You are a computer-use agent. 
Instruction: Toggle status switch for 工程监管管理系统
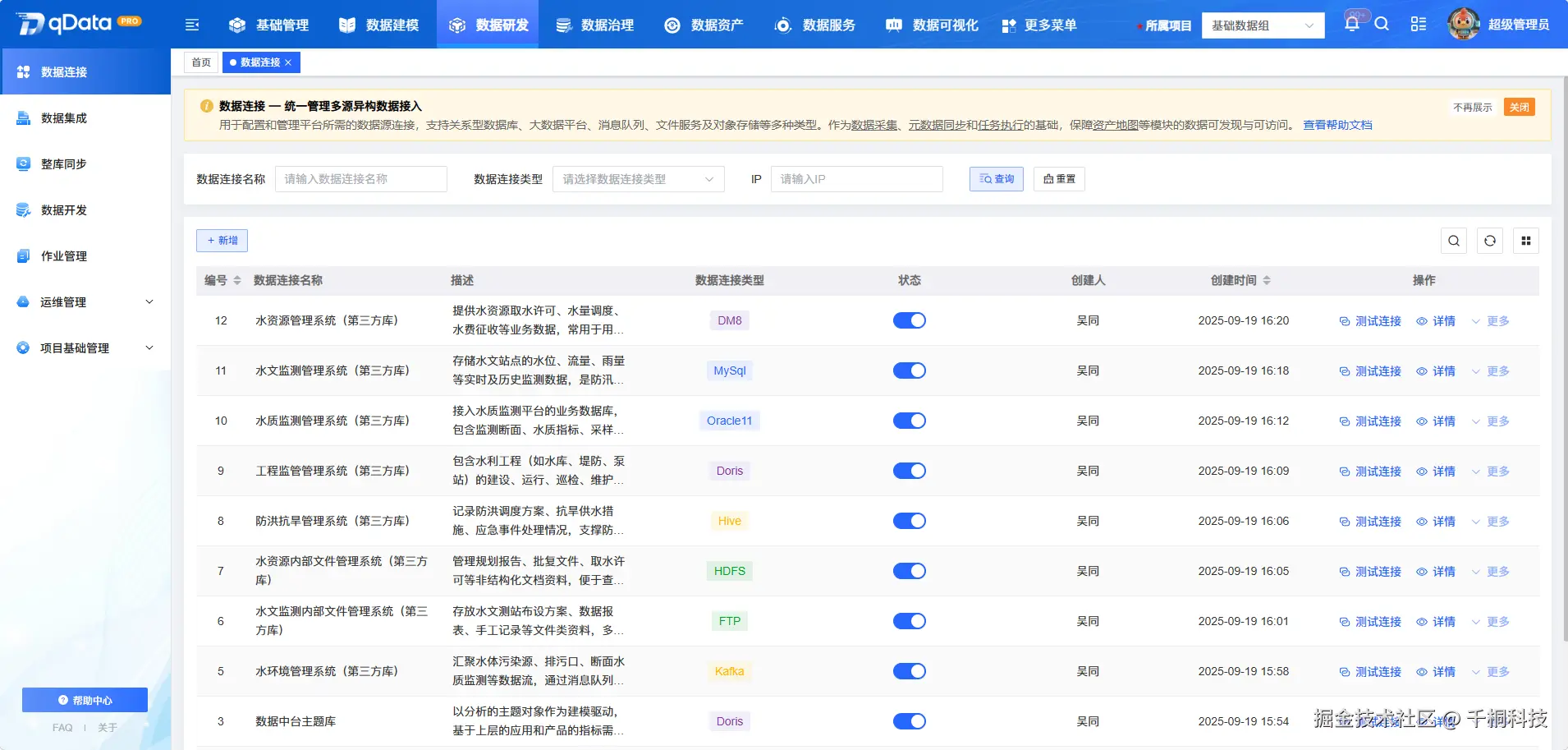tap(910, 471)
